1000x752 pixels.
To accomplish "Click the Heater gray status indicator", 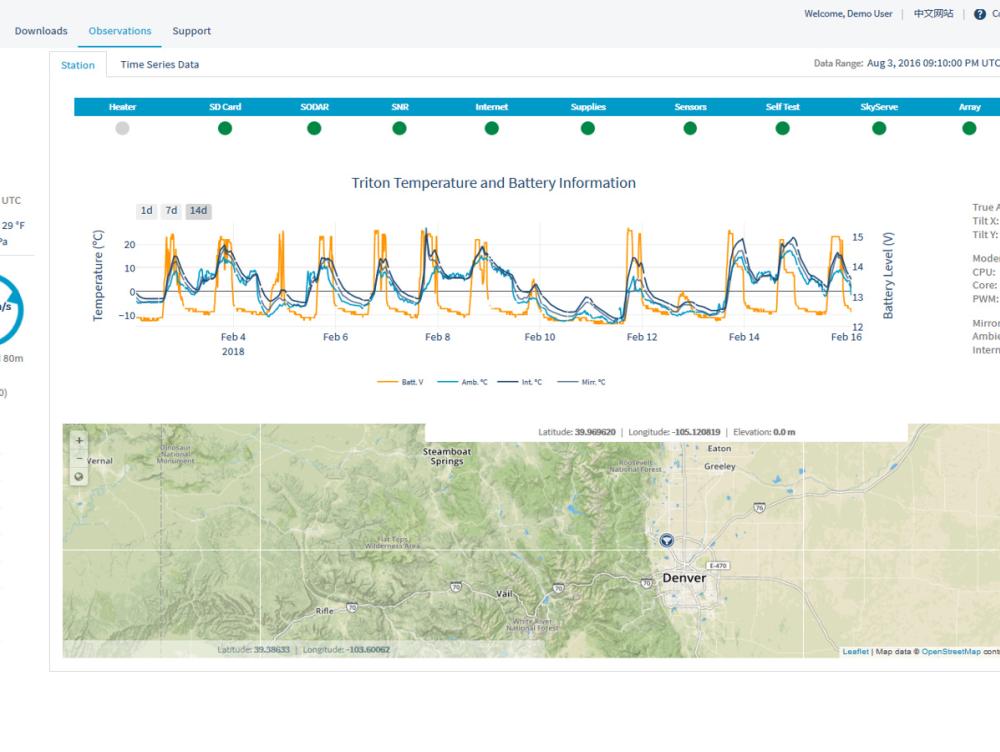I will [122, 128].
